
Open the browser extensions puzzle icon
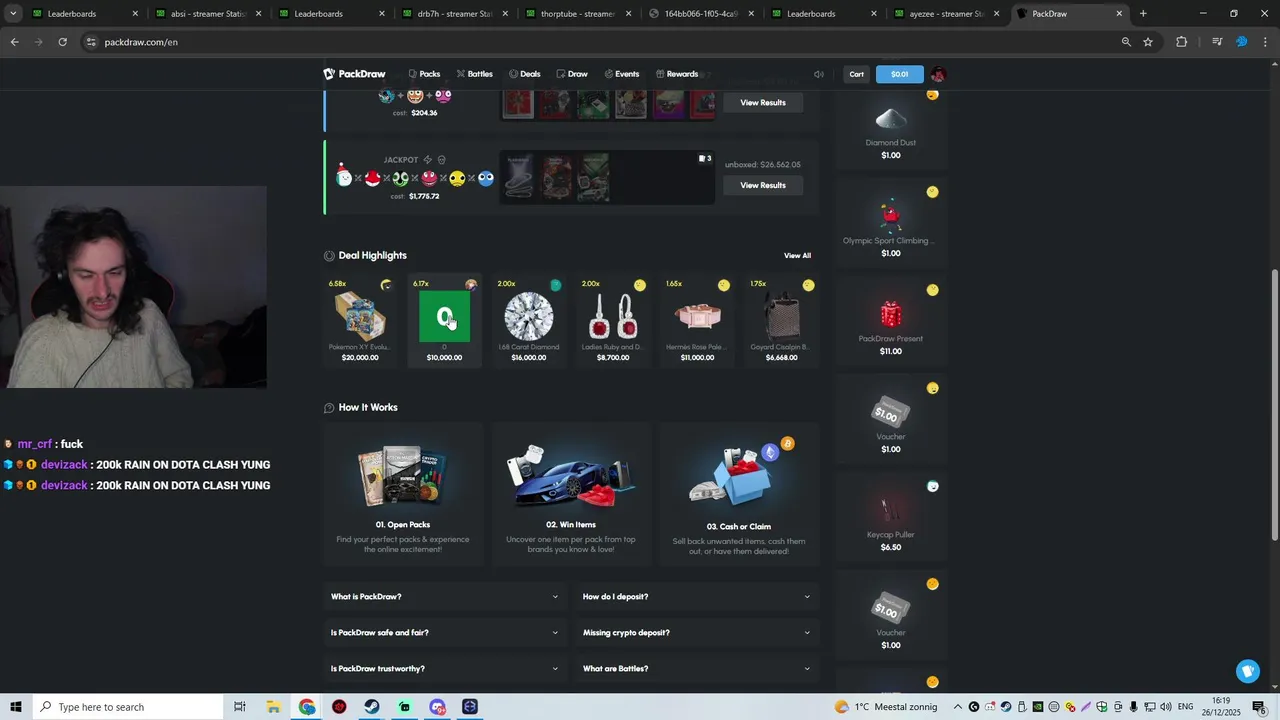[1181, 42]
